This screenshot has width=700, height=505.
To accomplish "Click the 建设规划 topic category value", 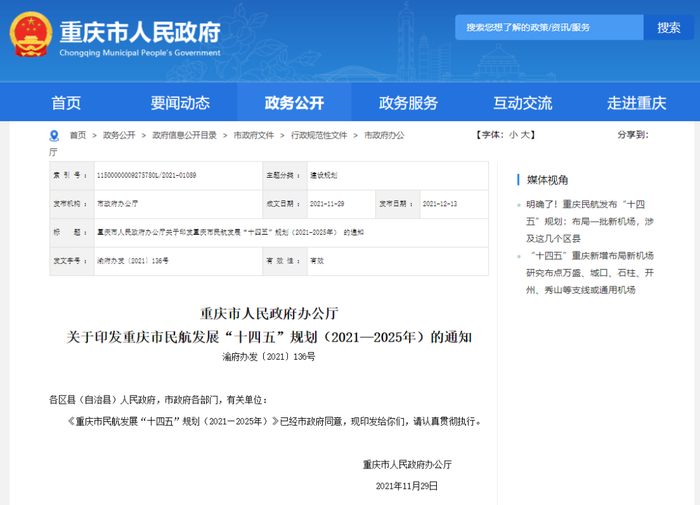I will pos(324,175).
